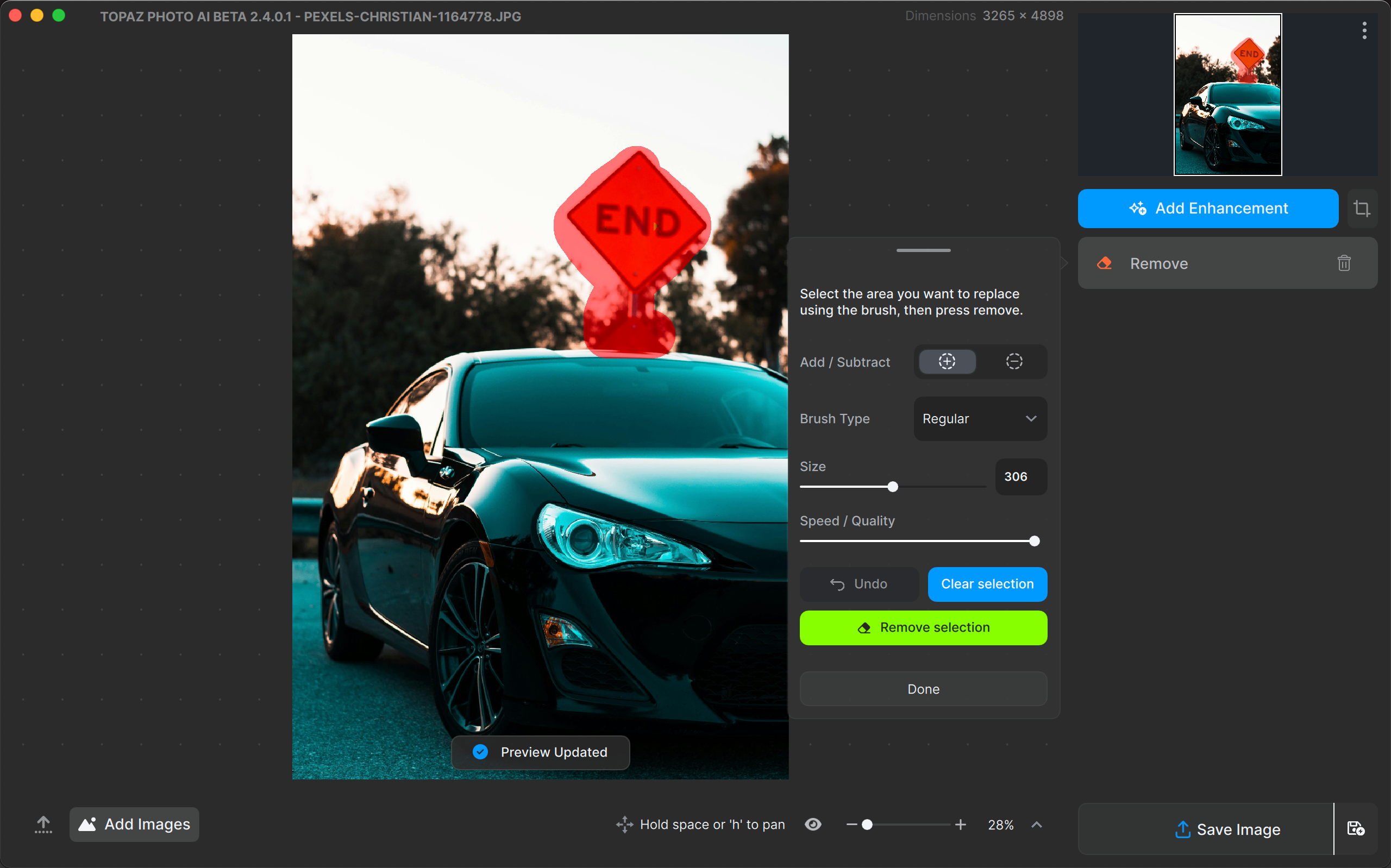Open the Brush Type dropdown
Viewport: 1391px width, 868px height.
[x=980, y=419]
